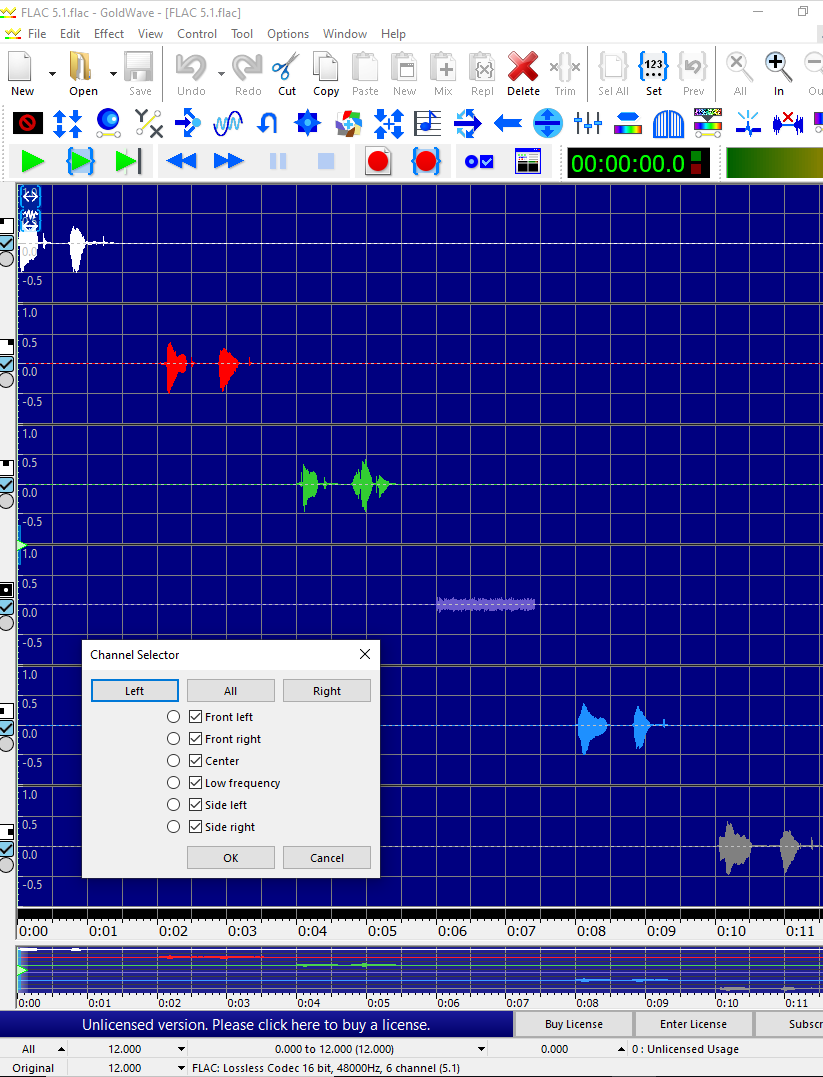
Task: Click the Fast Forward button
Action: click(x=229, y=161)
